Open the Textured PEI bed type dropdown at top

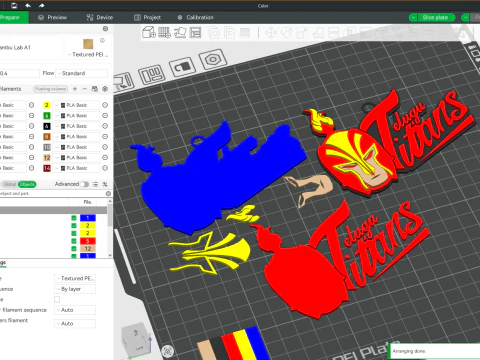(x=88, y=54)
